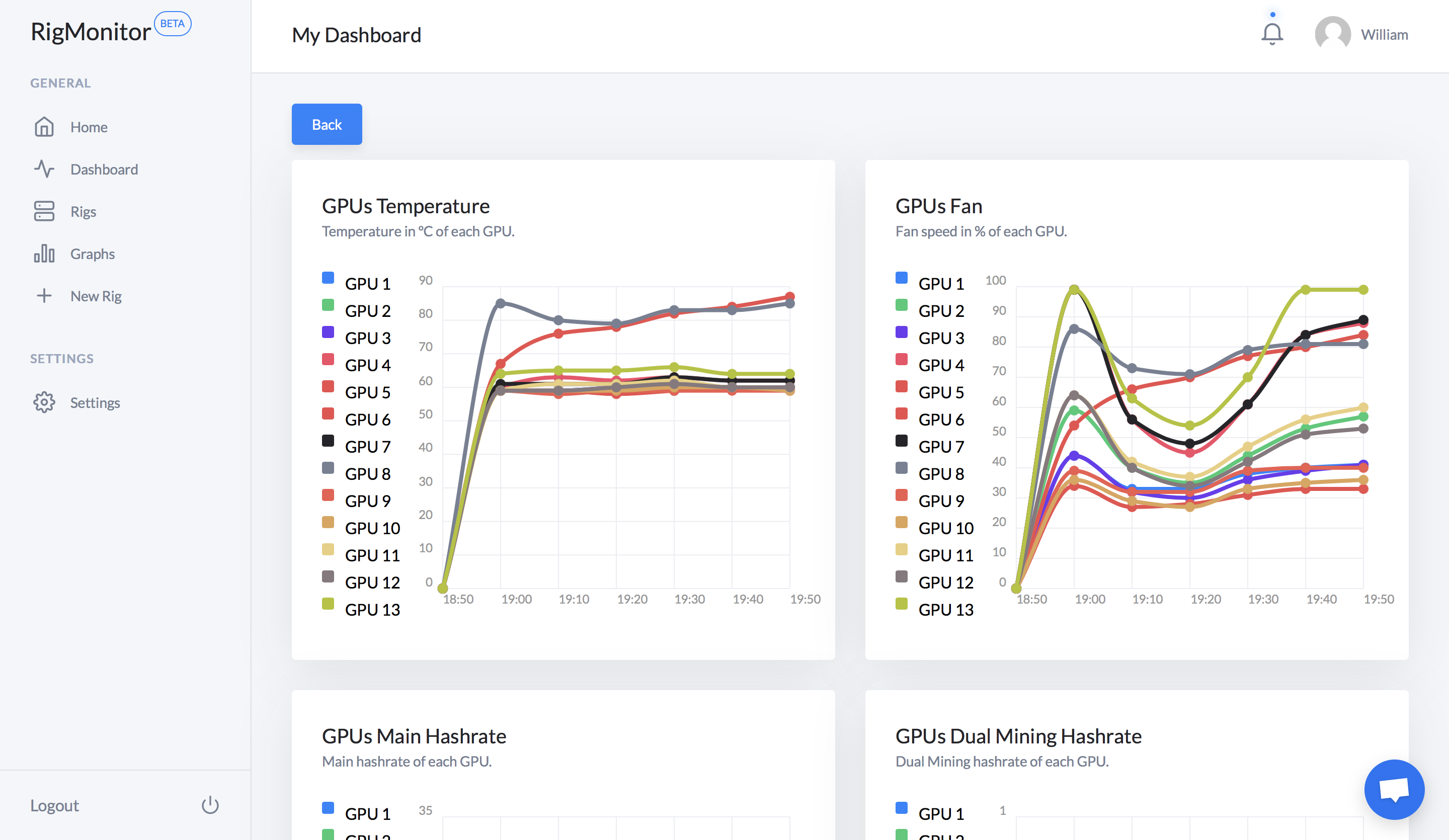Click the New Rig plus icon
Image resolution: width=1449 pixels, height=840 pixels.
click(x=44, y=296)
